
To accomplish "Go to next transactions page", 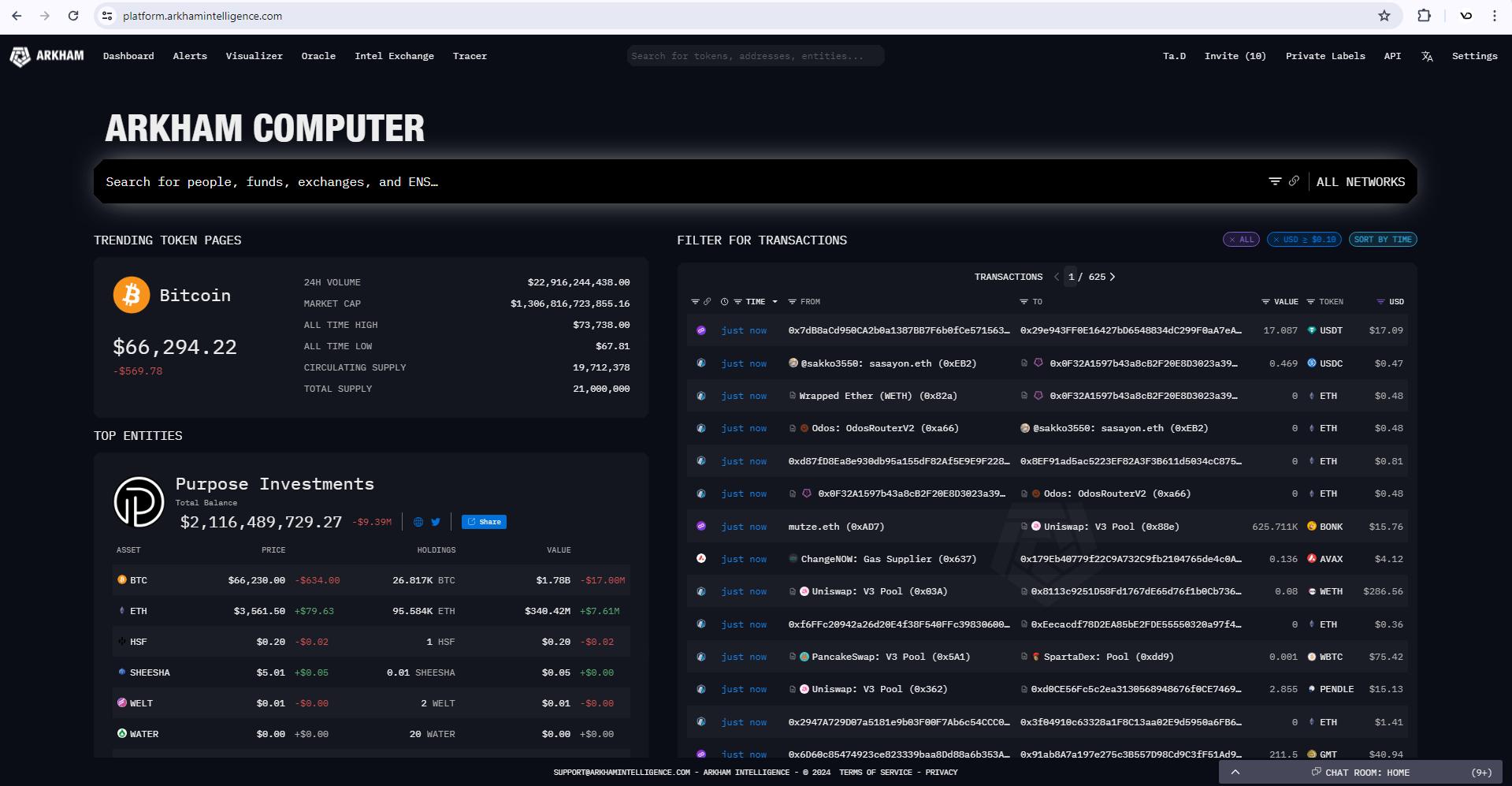I will [1113, 277].
